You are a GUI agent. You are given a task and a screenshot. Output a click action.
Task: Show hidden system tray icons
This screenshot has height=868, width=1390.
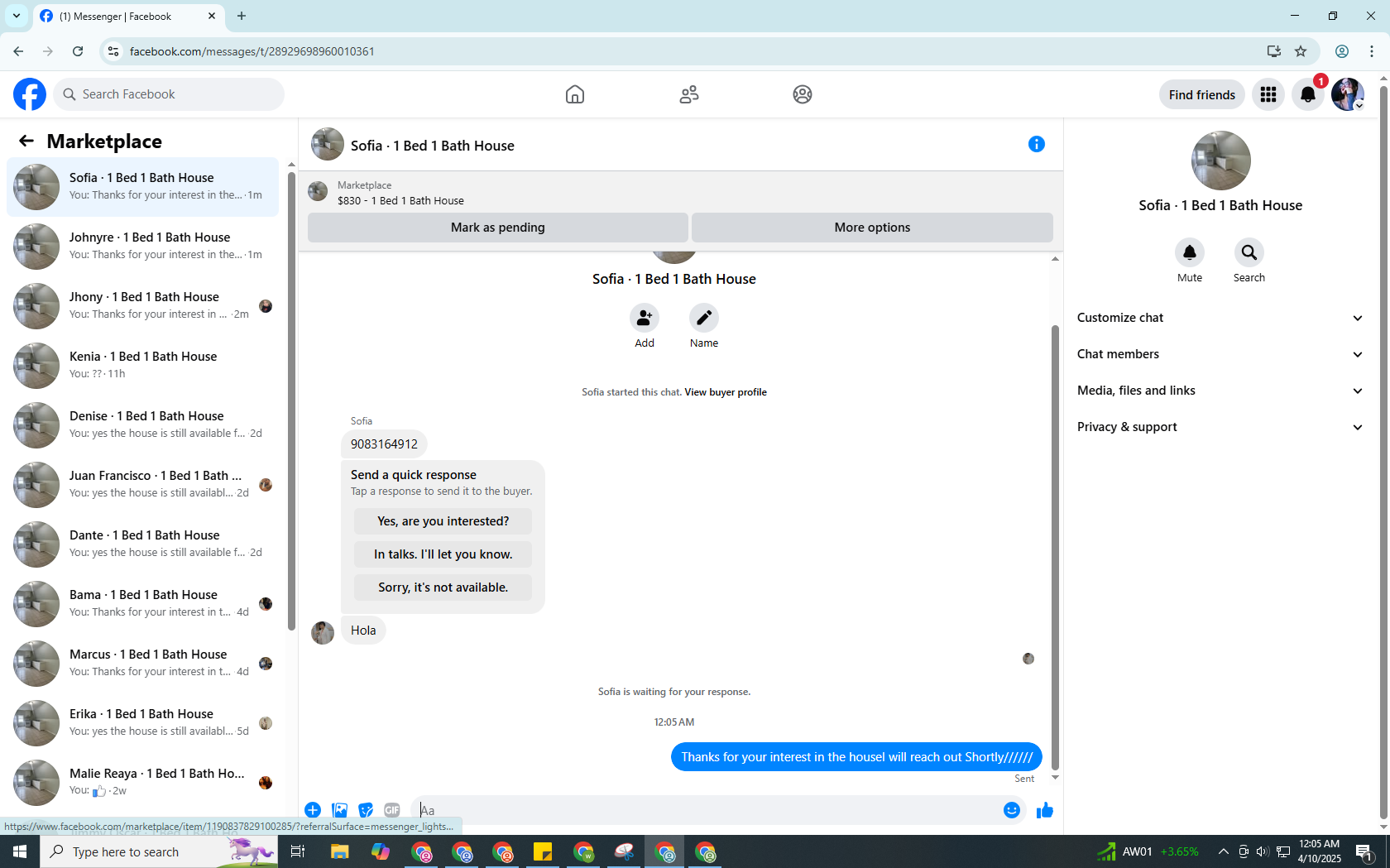click(x=1223, y=851)
